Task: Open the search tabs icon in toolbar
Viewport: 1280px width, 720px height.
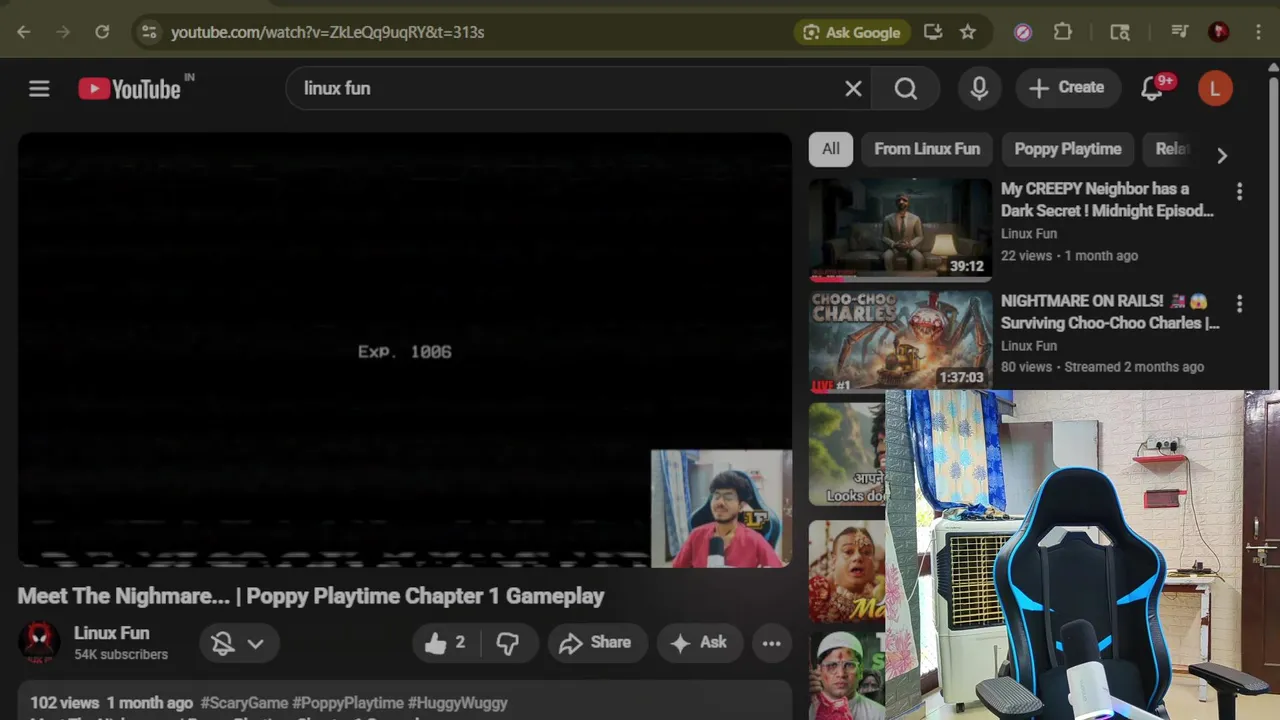Action: [x=1120, y=32]
